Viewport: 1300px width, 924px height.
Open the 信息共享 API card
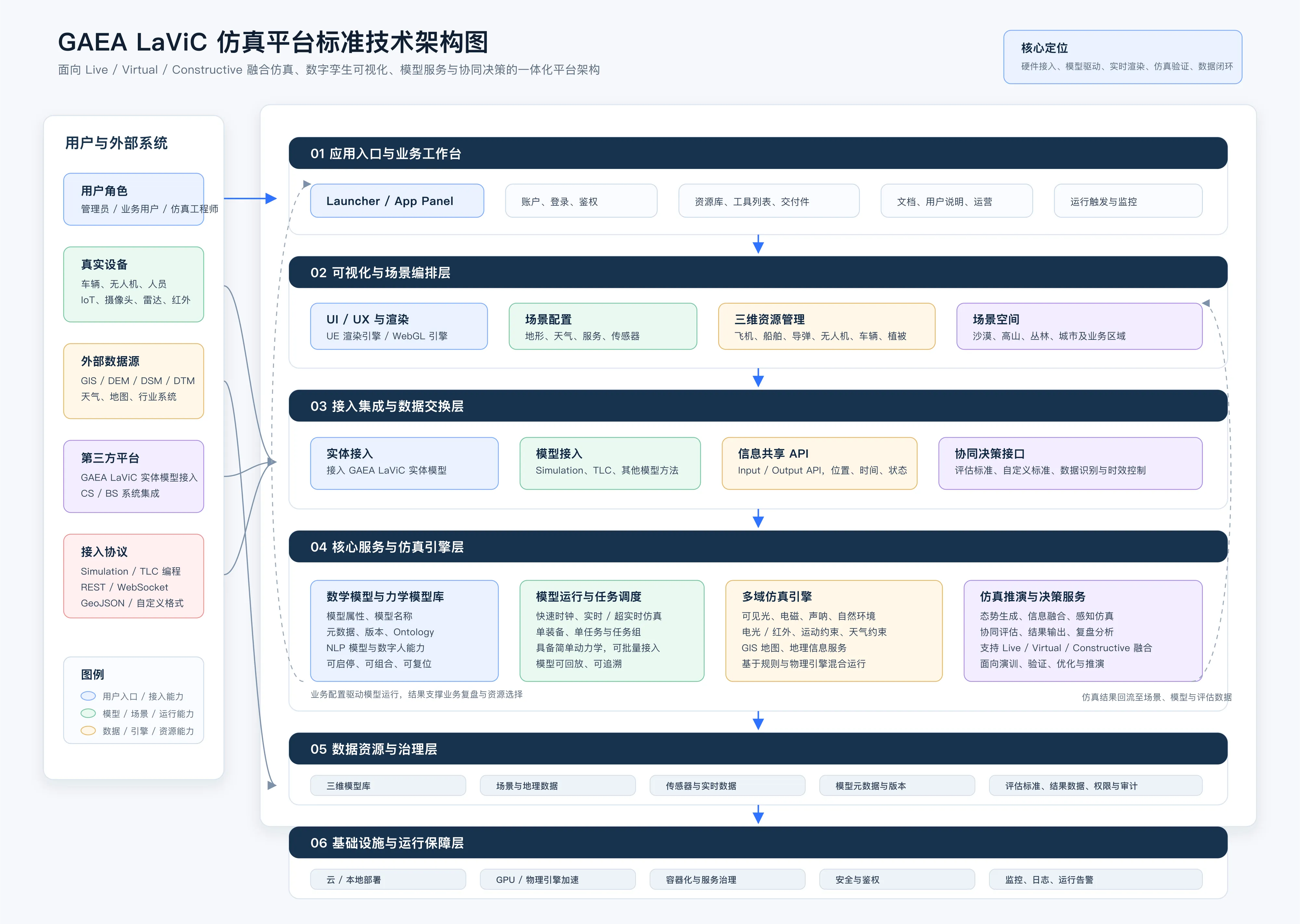pyautogui.click(x=820, y=463)
